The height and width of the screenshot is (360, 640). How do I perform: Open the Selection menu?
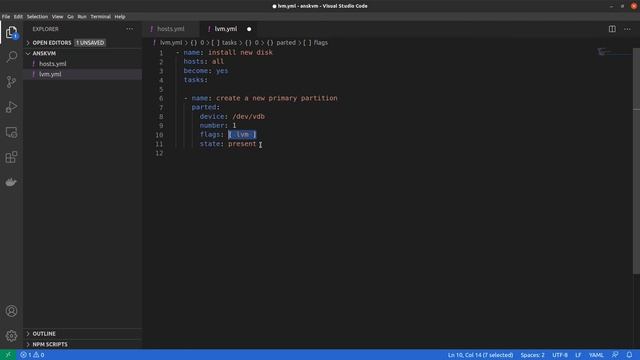tap(37, 17)
